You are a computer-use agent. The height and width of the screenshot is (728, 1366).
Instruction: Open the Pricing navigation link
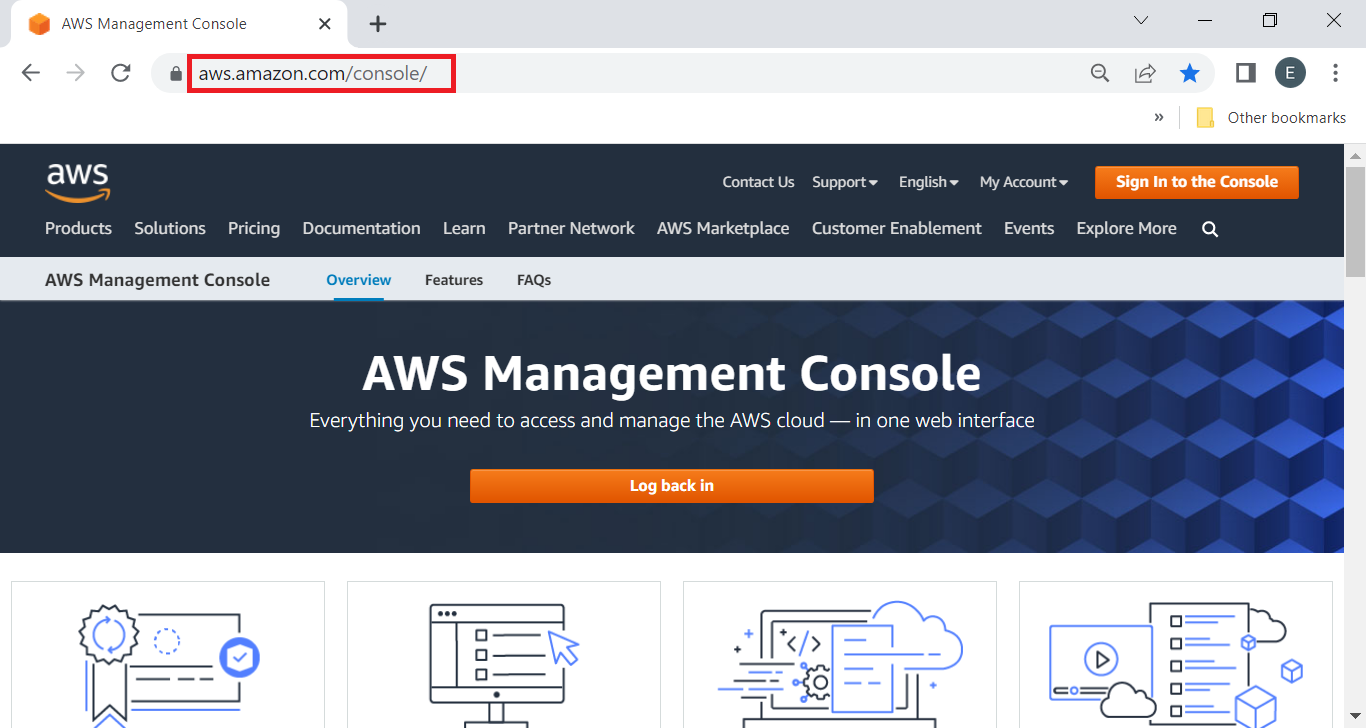pos(254,229)
